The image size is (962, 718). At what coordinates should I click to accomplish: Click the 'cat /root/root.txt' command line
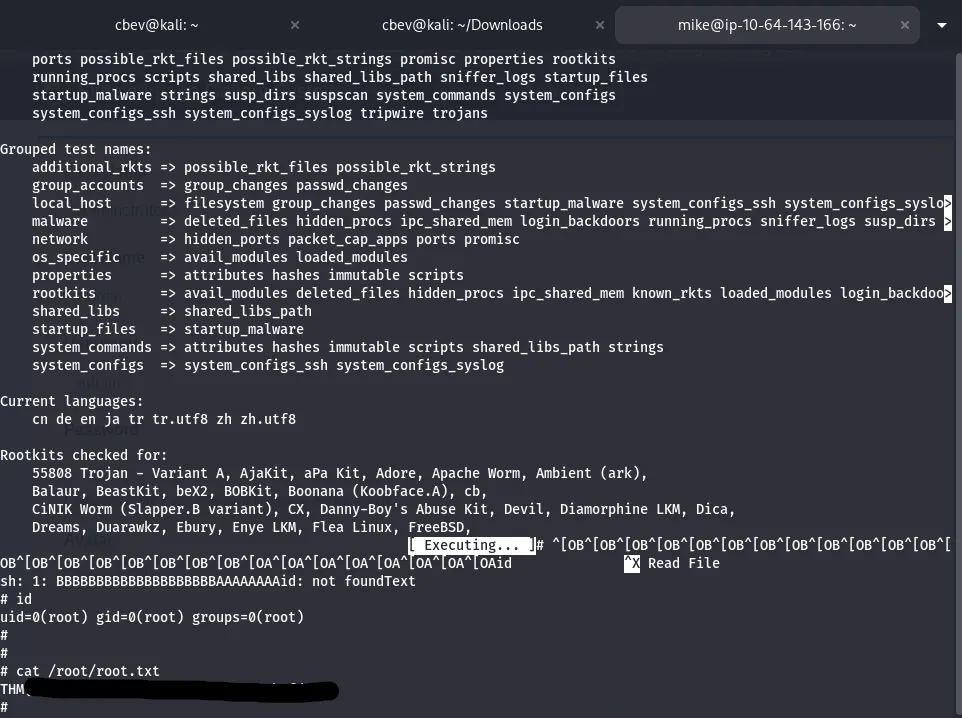click(x=88, y=672)
